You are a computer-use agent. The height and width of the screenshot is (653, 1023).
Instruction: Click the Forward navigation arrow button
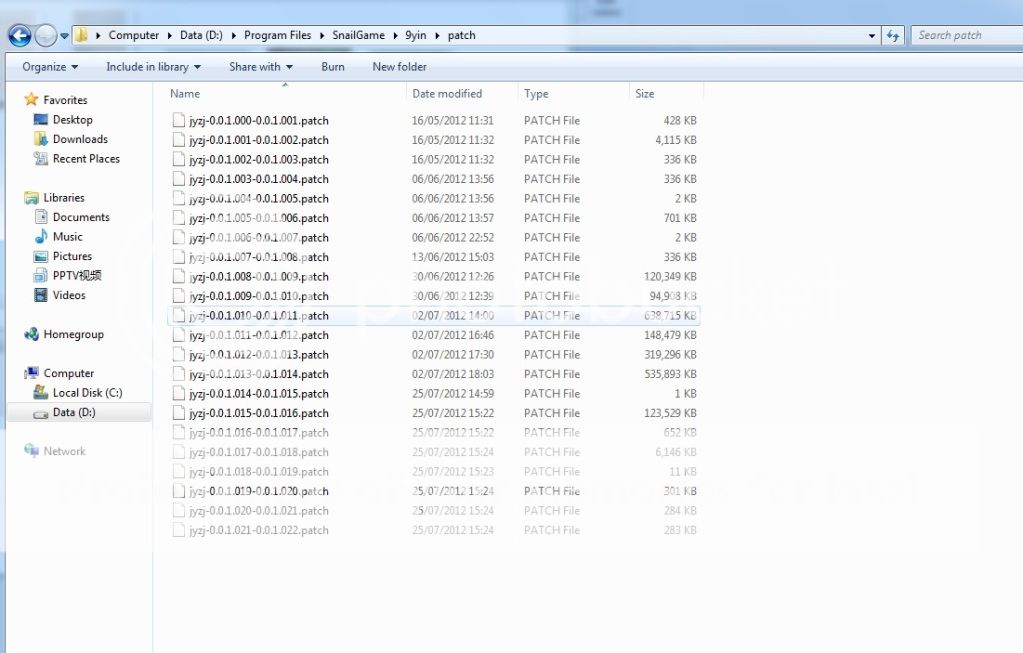[46, 36]
